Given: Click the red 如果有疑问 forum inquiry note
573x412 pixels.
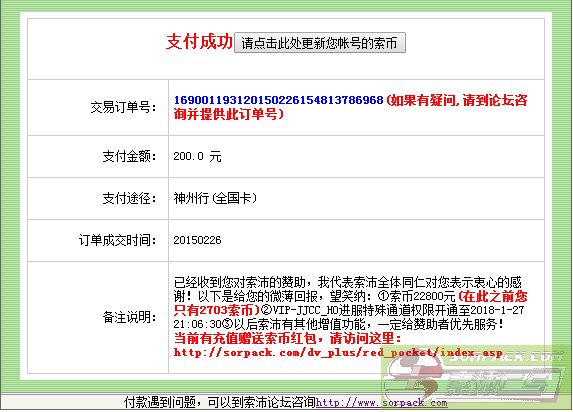Looking at the screenshot, I should 350,107.
